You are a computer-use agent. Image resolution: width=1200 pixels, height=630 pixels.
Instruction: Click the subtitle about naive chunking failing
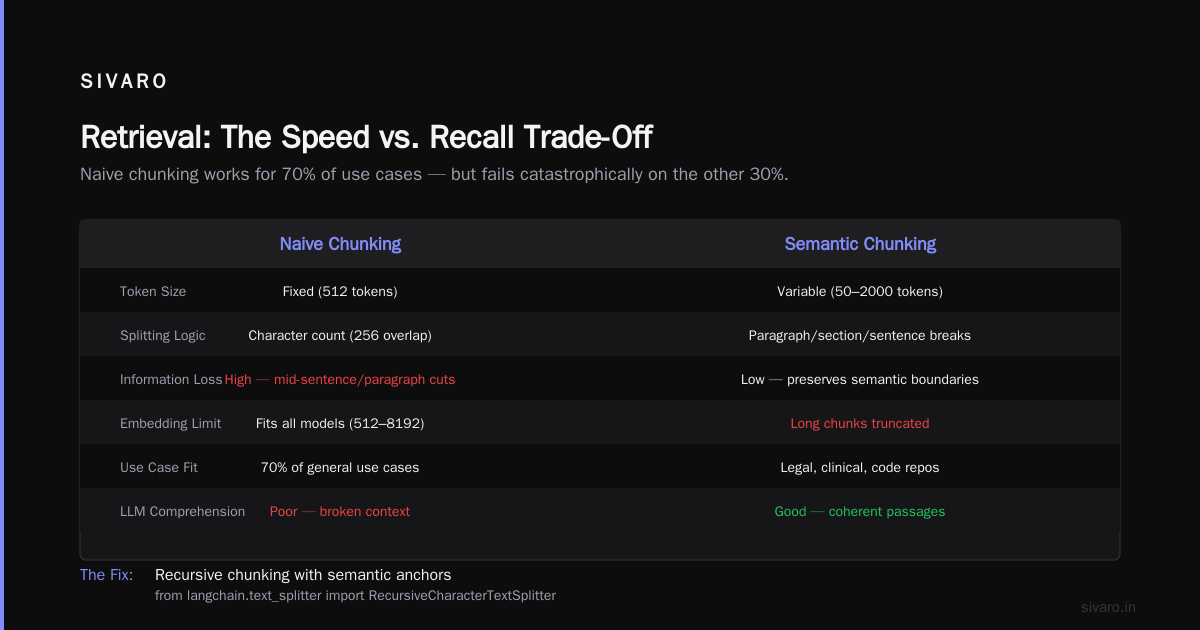pyautogui.click(x=434, y=174)
